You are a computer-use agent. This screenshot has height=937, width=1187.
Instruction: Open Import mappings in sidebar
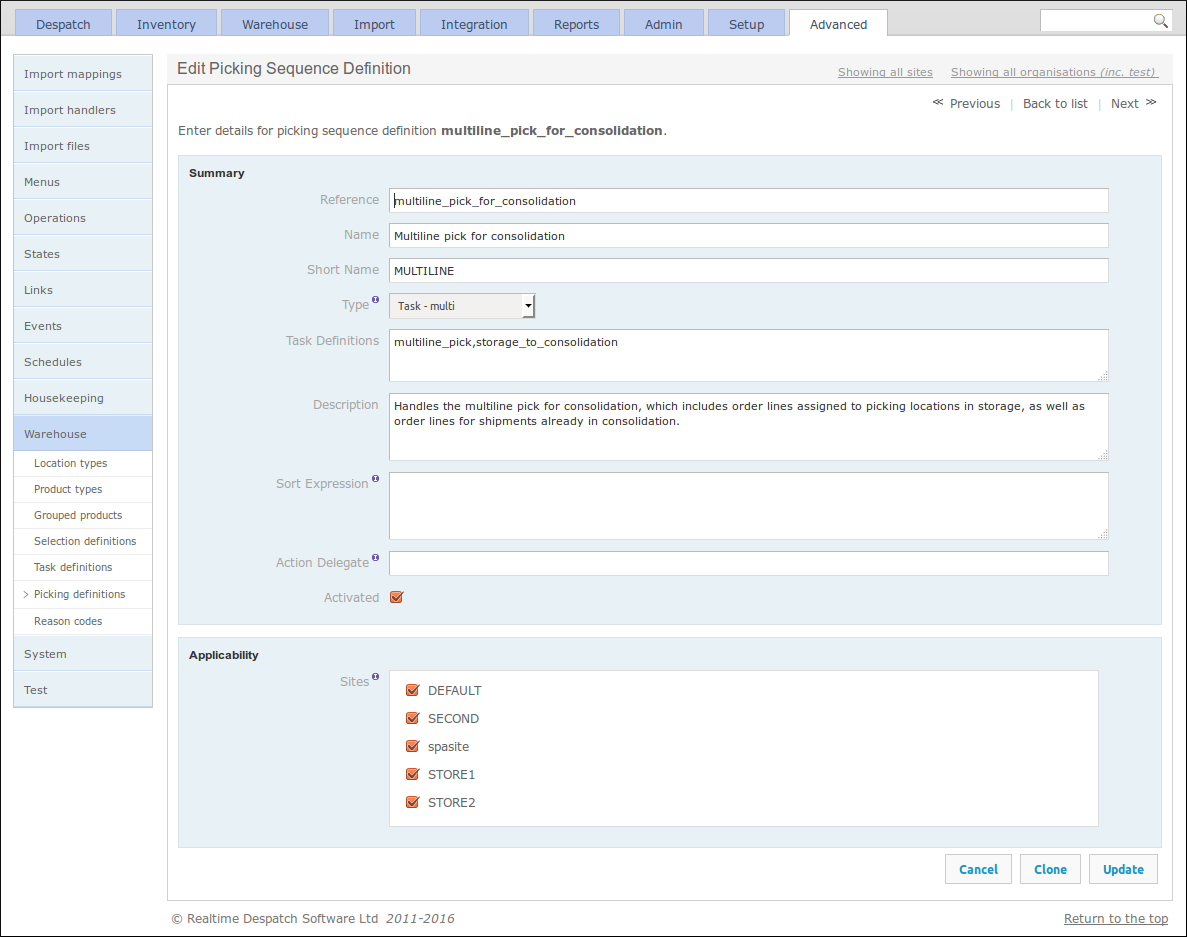(83, 73)
